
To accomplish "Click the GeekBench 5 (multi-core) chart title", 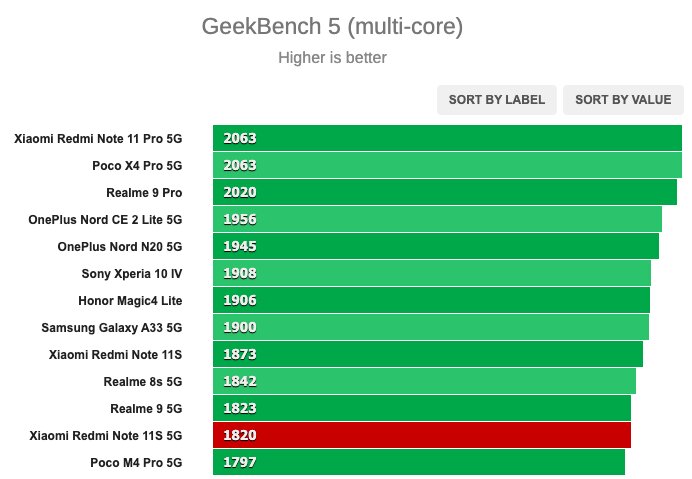I will tap(332, 26).
